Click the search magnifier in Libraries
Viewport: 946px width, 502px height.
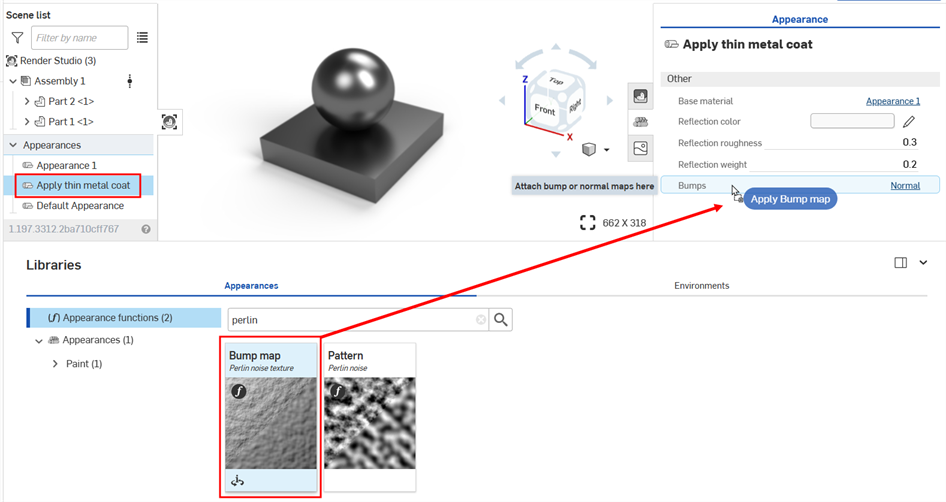tap(501, 320)
